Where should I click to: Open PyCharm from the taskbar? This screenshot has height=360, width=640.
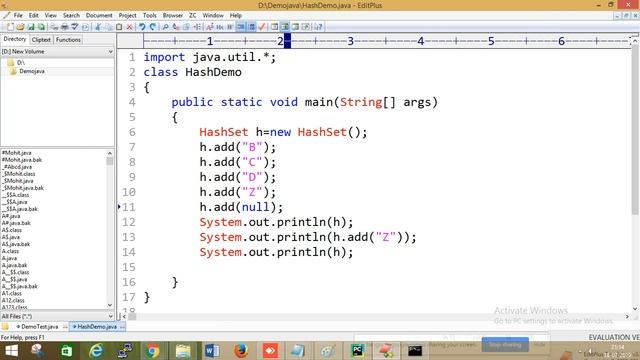[358, 351]
